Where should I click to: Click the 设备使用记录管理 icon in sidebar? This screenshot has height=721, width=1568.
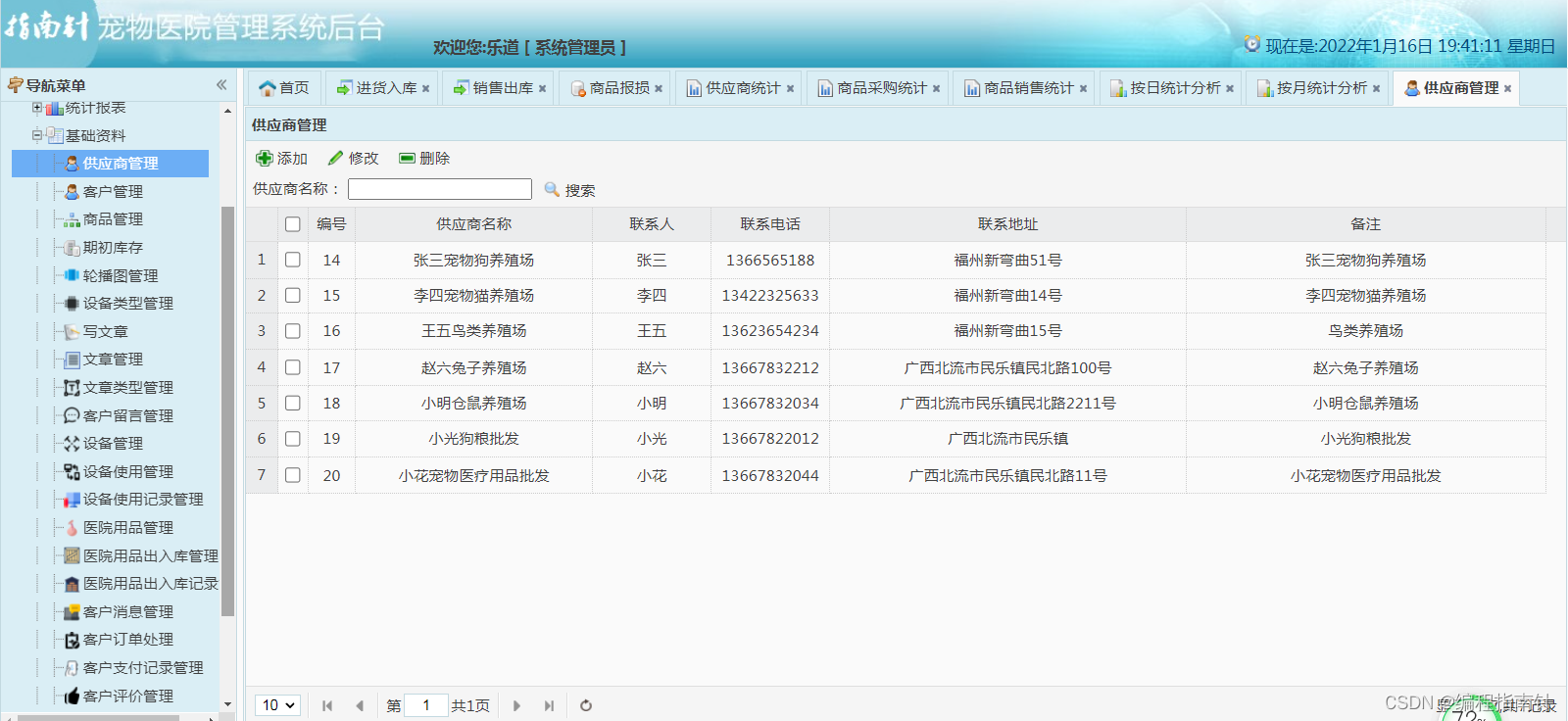(x=72, y=500)
